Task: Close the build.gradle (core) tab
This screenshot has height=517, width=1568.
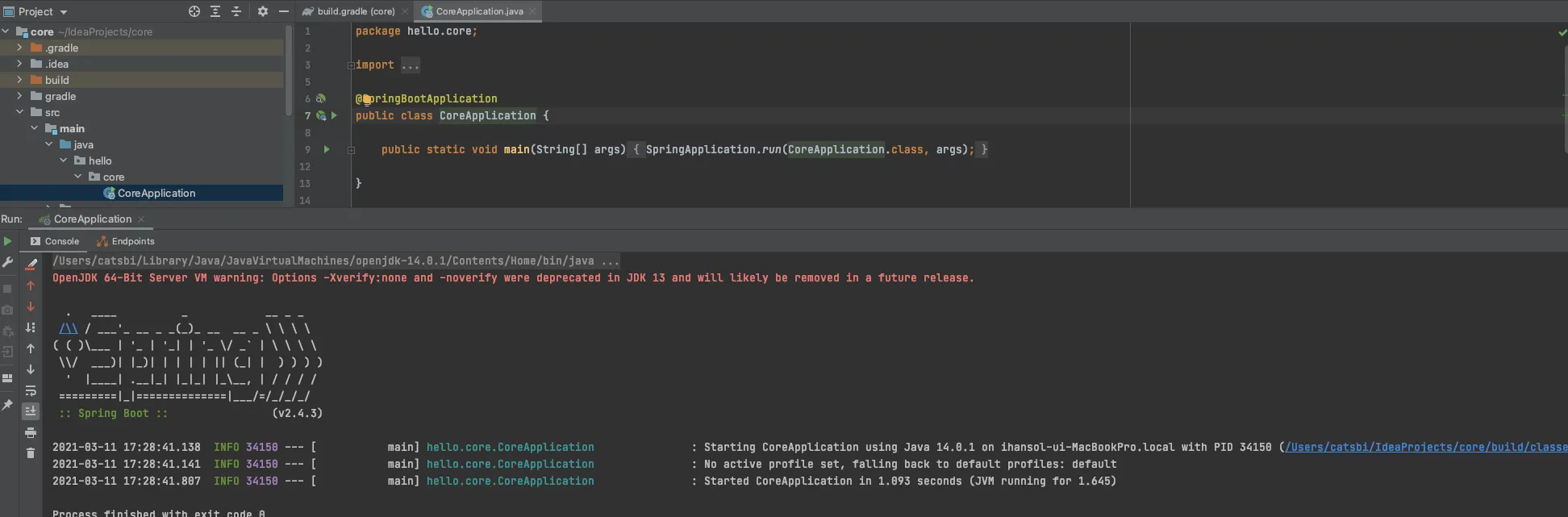Action: click(x=405, y=11)
